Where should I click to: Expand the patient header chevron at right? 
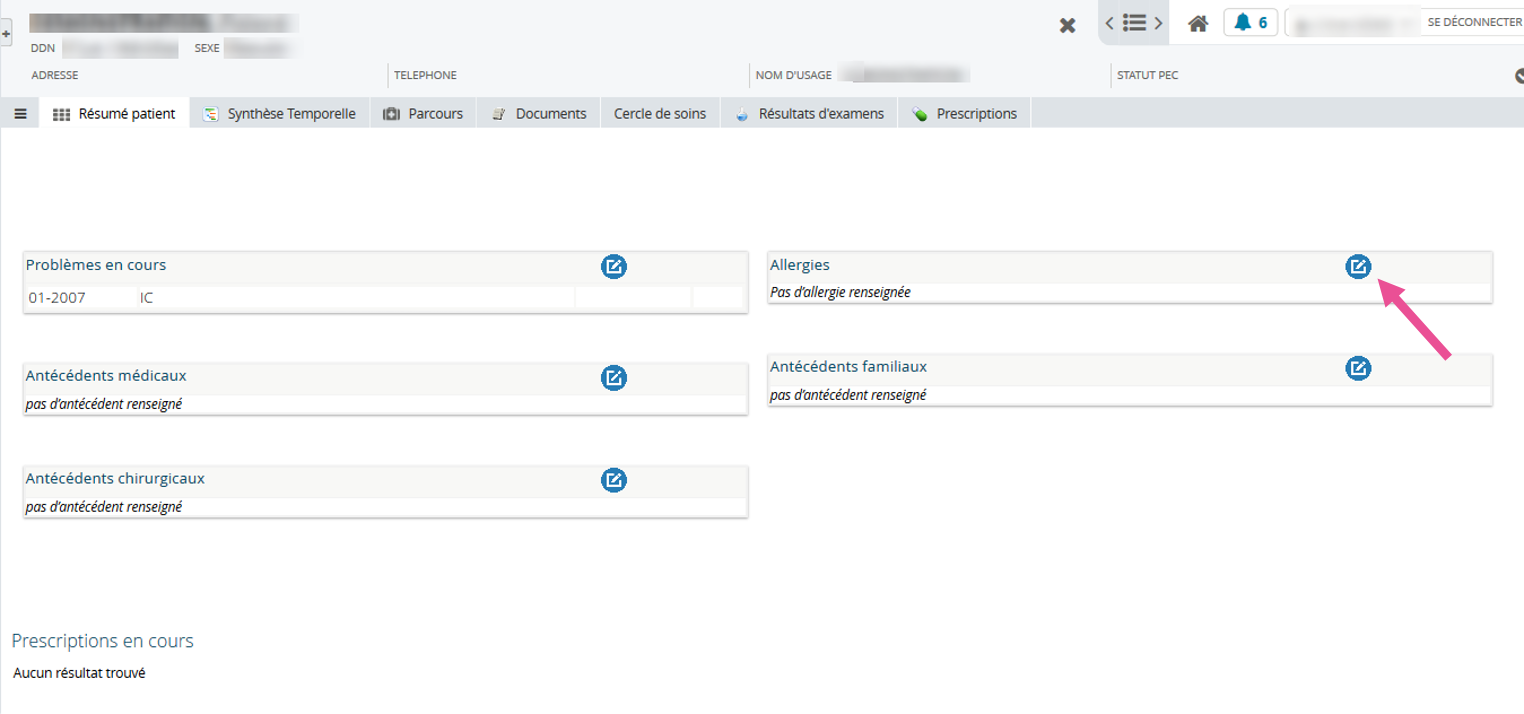(1518, 75)
